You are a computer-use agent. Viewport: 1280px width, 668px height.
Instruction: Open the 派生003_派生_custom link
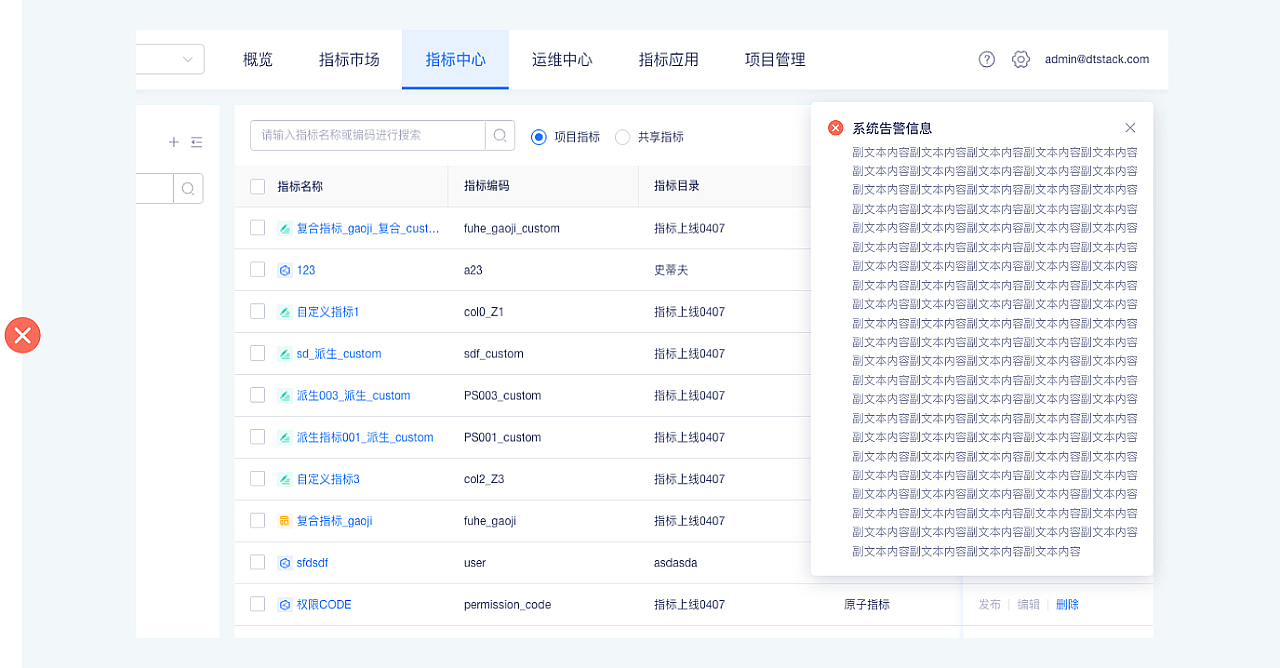[354, 396]
